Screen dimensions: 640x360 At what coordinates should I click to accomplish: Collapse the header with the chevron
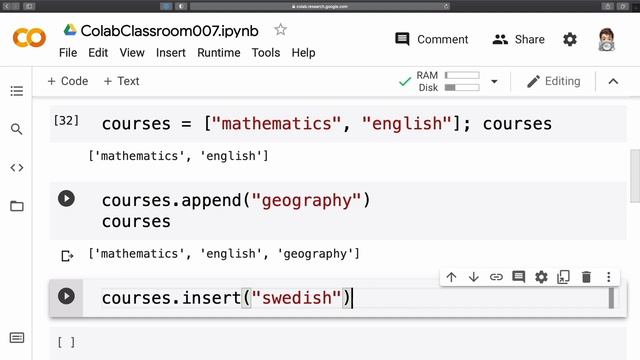pyautogui.click(x=613, y=81)
